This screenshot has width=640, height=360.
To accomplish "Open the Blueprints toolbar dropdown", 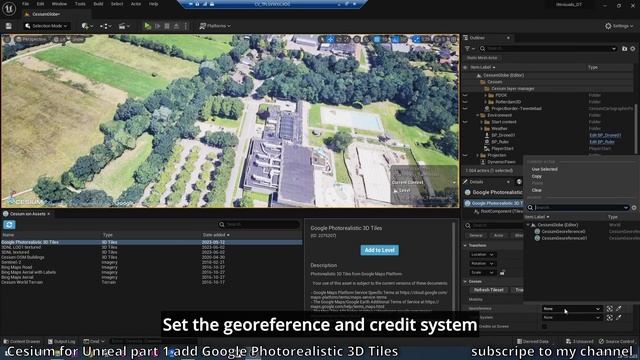I will 106,26.
